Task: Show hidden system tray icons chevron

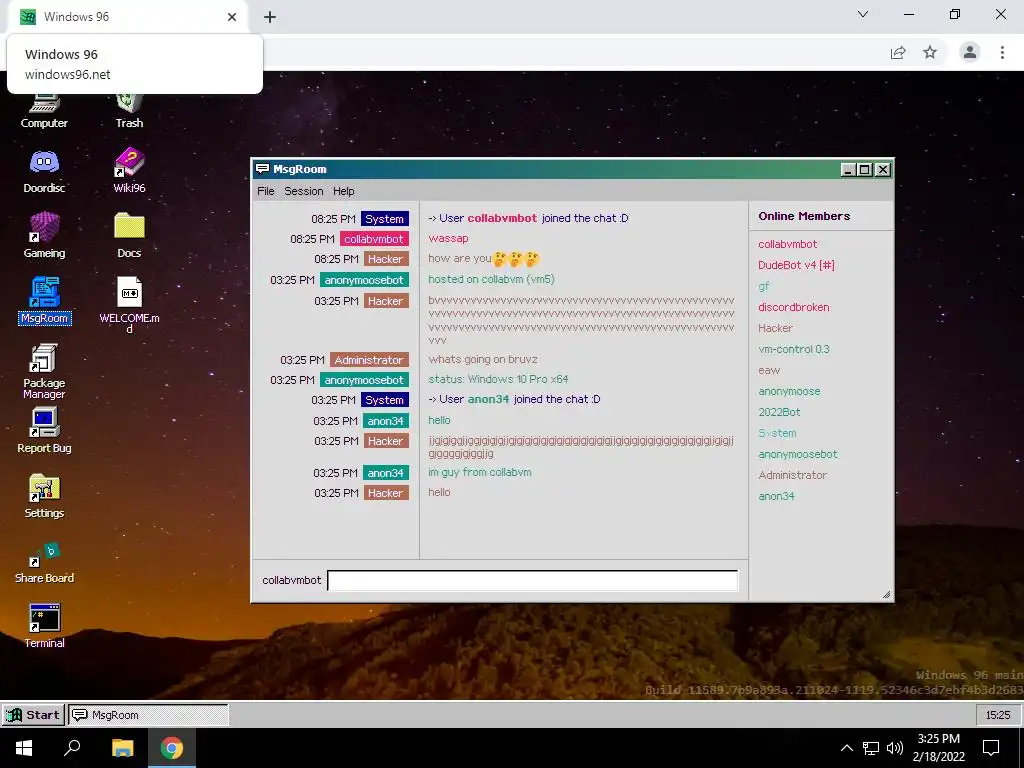Action: pos(846,748)
